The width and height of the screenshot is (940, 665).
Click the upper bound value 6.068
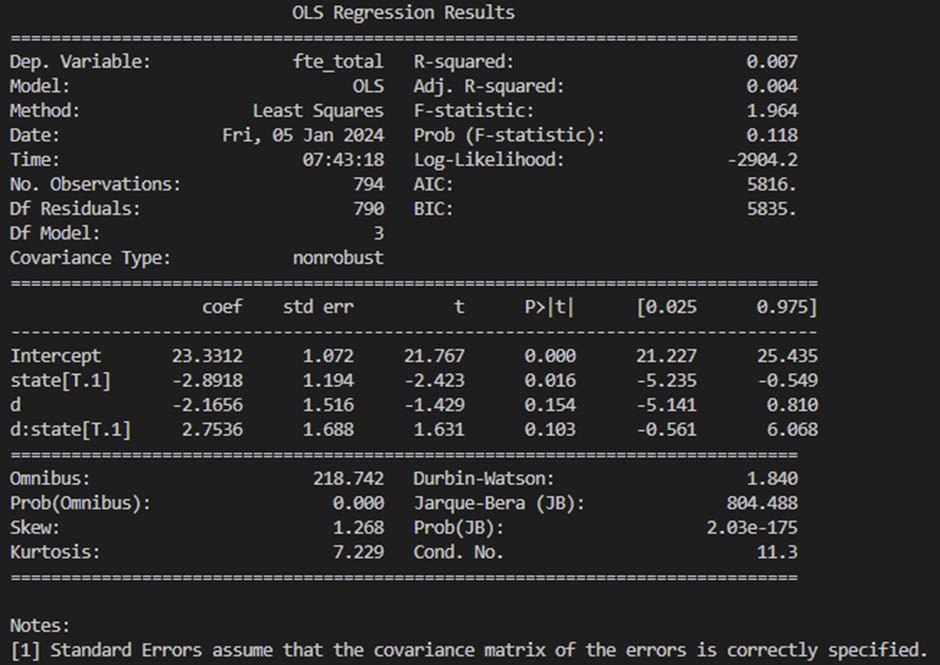pos(792,430)
